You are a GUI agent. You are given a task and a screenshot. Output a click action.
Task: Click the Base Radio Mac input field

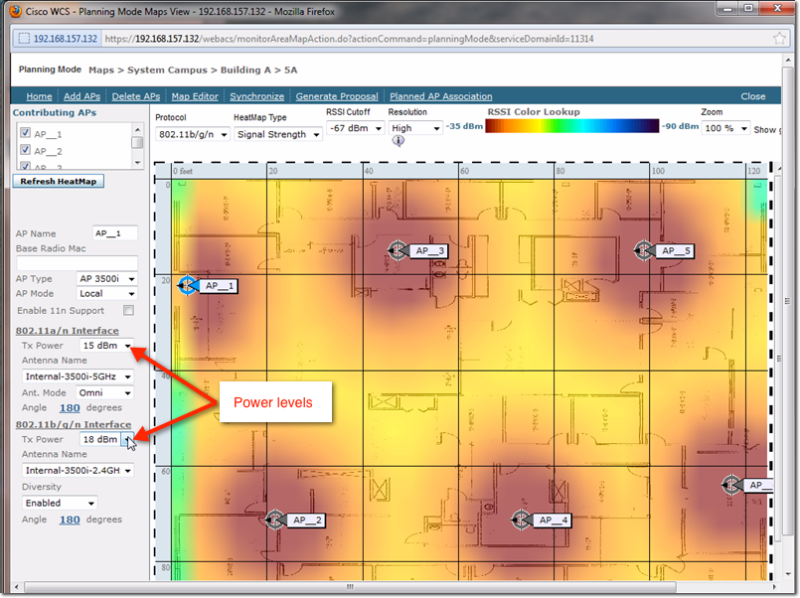click(x=77, y=263)
